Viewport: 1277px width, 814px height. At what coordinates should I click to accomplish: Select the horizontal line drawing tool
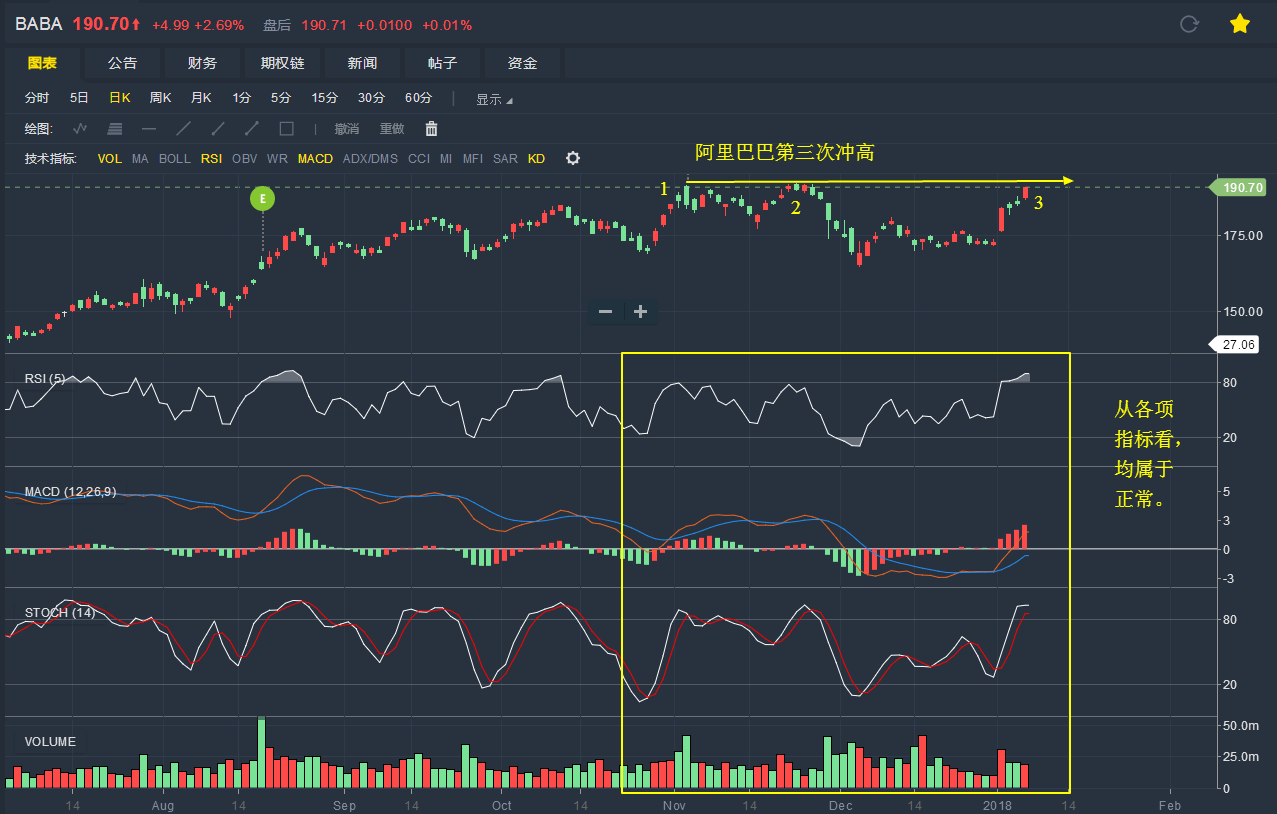[x=149, y=128]
